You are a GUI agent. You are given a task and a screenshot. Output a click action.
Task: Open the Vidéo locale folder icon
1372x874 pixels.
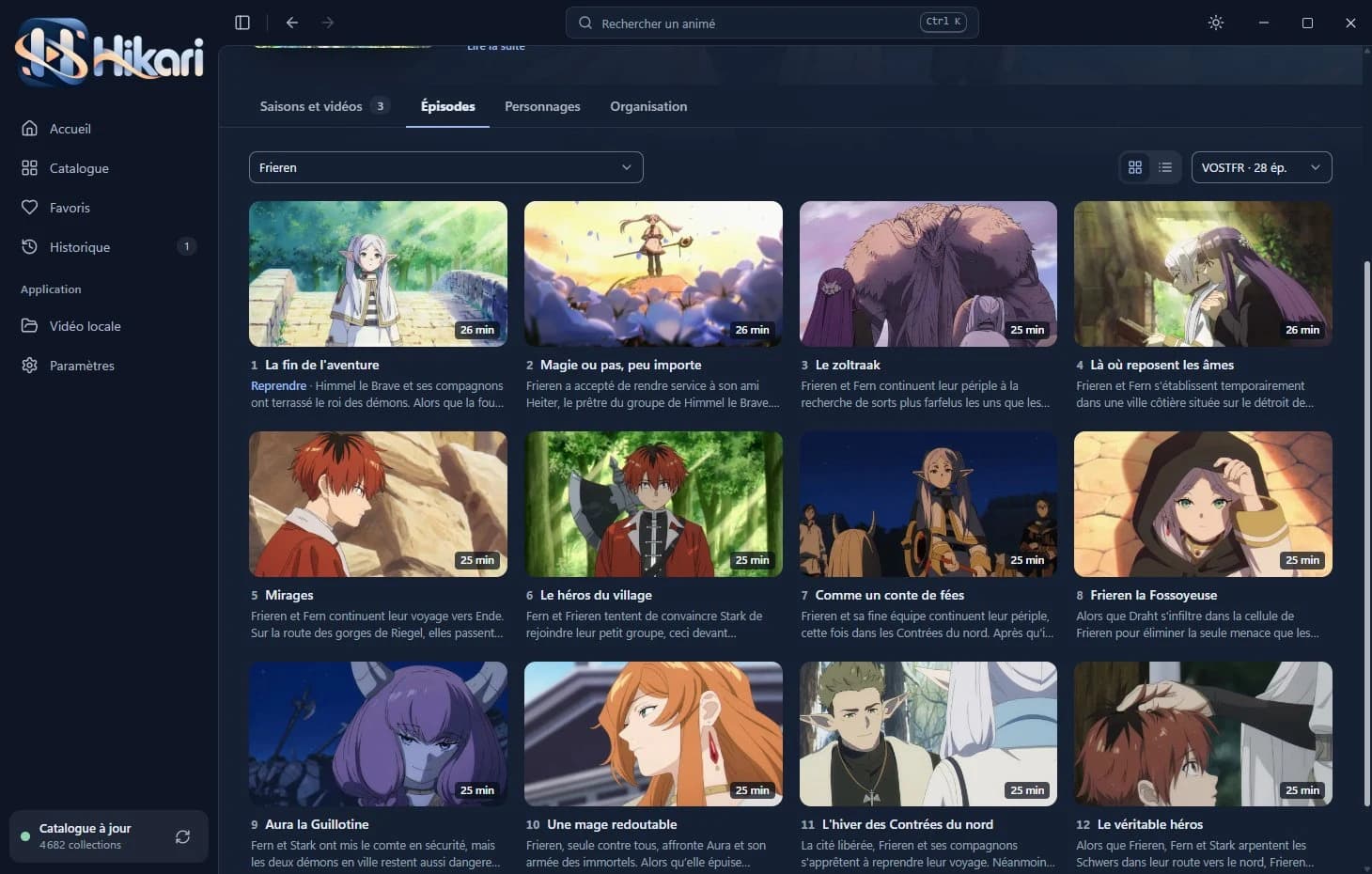(x=30, y=325)
